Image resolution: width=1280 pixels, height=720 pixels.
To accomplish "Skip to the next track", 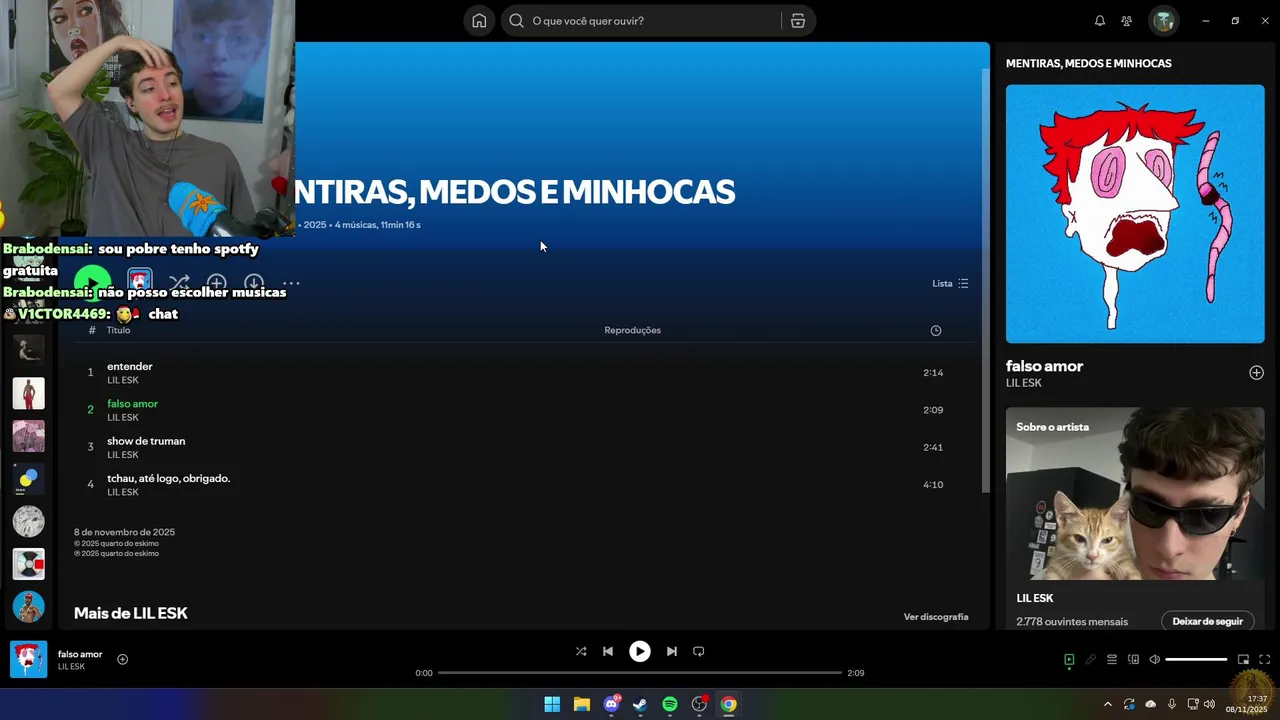I will tap(671, 651).
